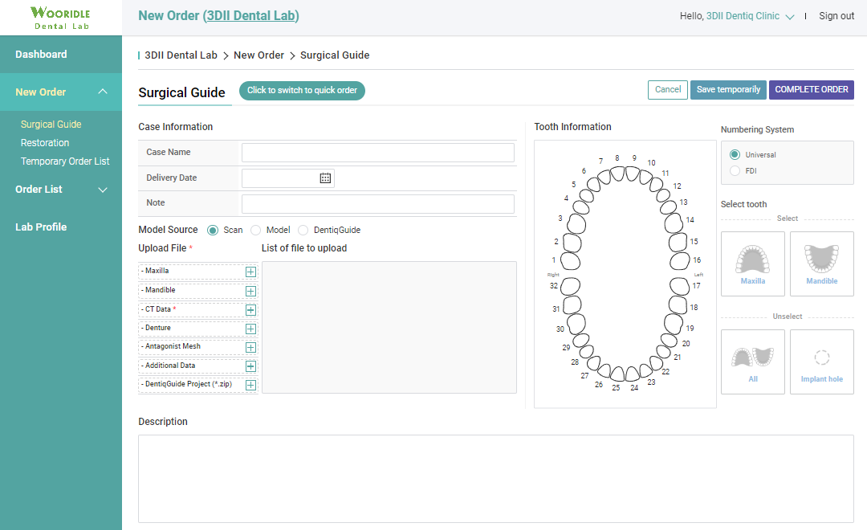
Task: Click Save temporarily button
Action: pyautogui.click(x=728, y=90)
